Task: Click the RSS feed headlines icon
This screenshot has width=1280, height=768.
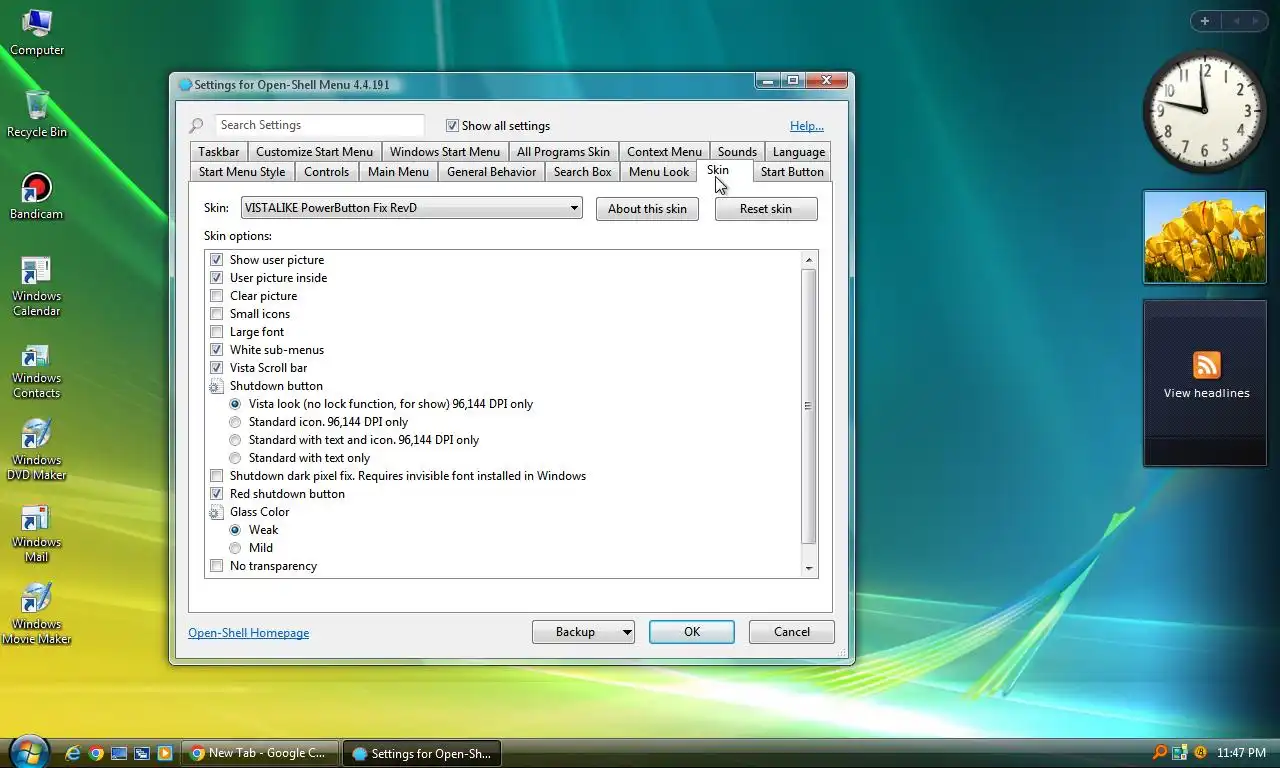Action: [x=1206, y=365]
